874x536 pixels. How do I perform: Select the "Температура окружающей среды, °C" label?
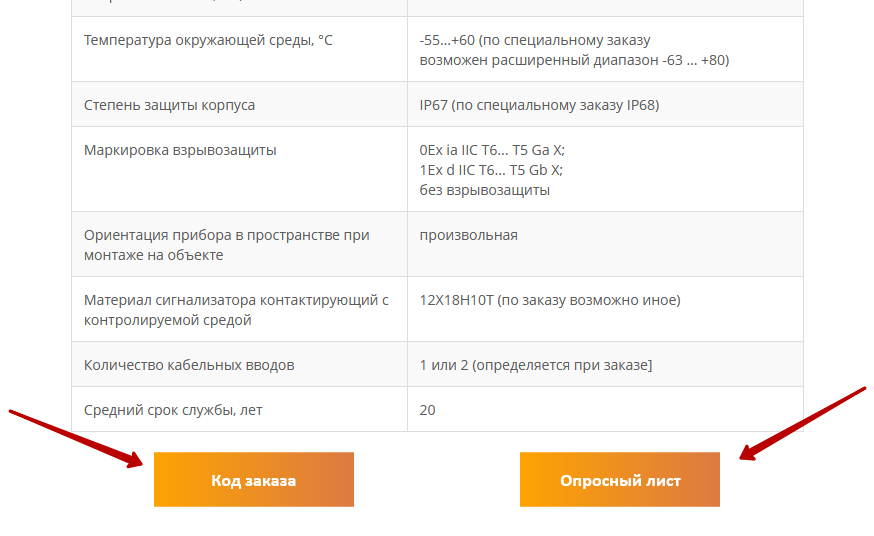tap(208, 40)
